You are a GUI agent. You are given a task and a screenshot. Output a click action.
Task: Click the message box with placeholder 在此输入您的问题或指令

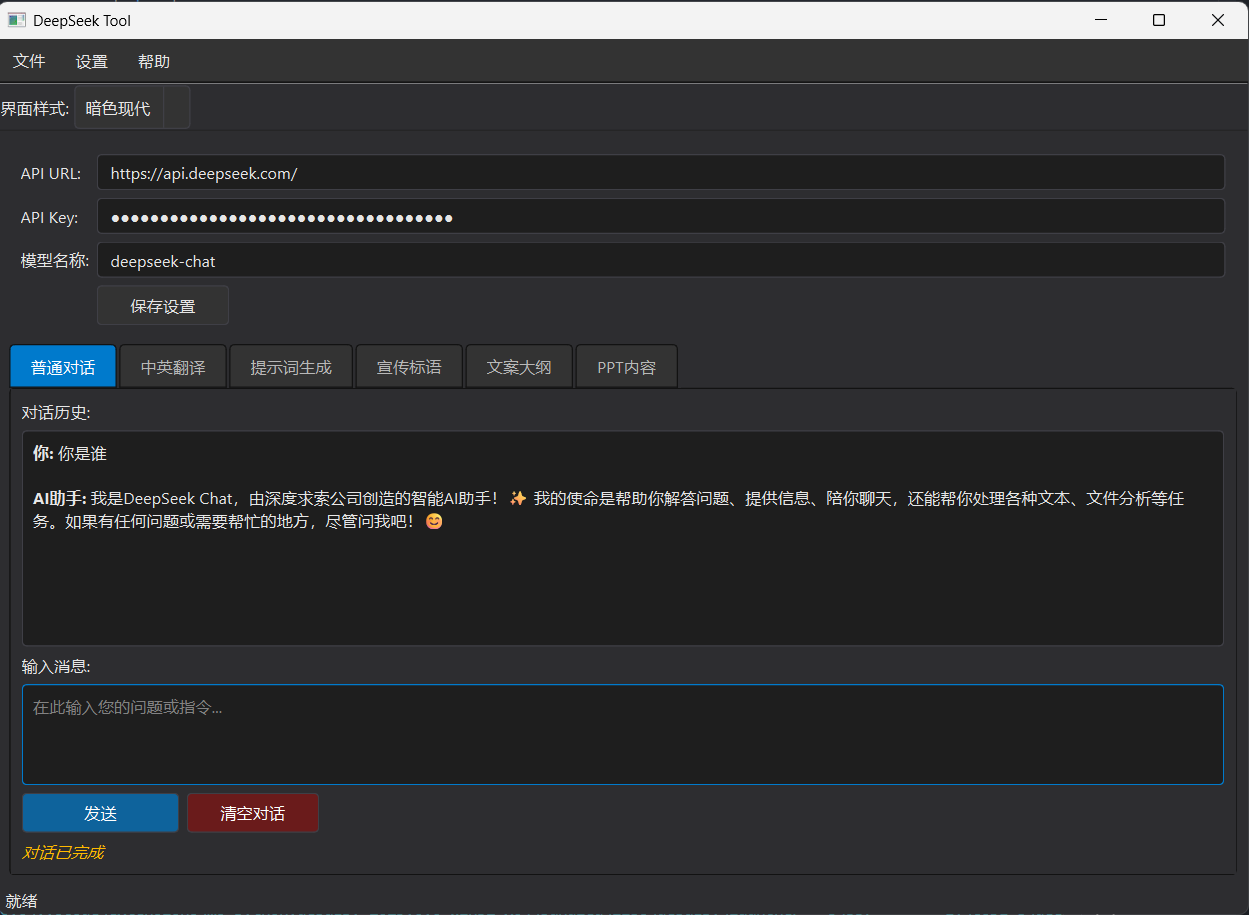[623, 735]
